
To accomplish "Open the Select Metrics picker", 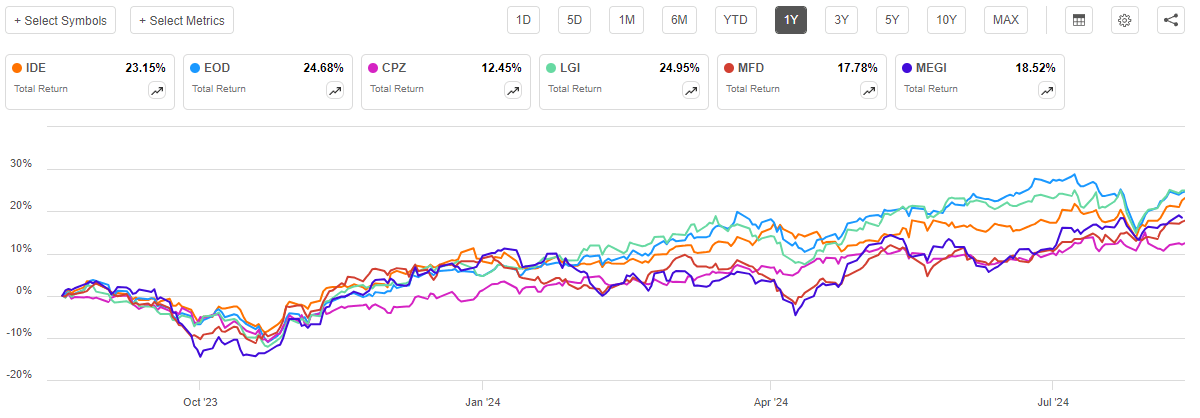I will click(x=183, y=20).
